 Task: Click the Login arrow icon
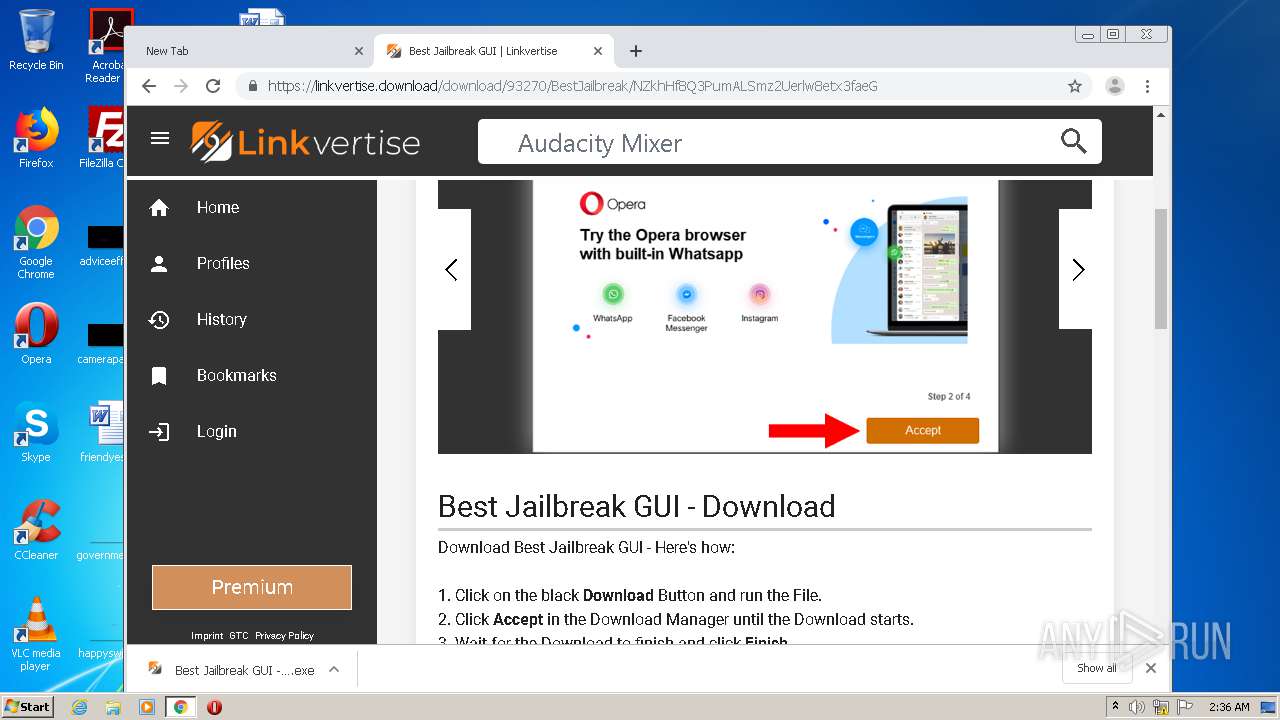click(x=159, y=431)
